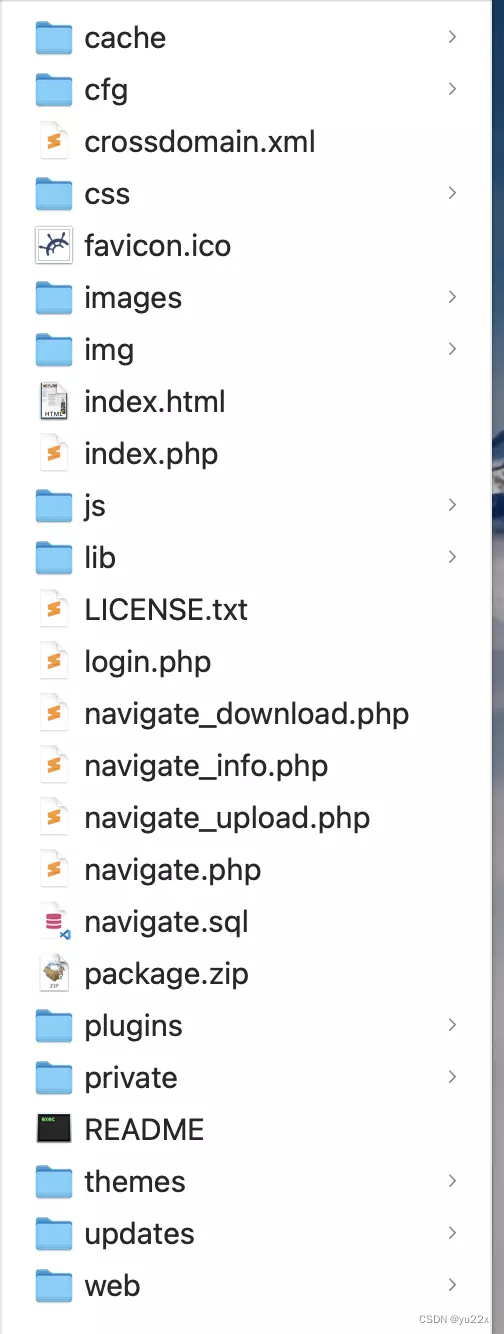Select the navigate_upload.php file name
The width and height of the screenshot is (504, 1334).
coord(228,818)
